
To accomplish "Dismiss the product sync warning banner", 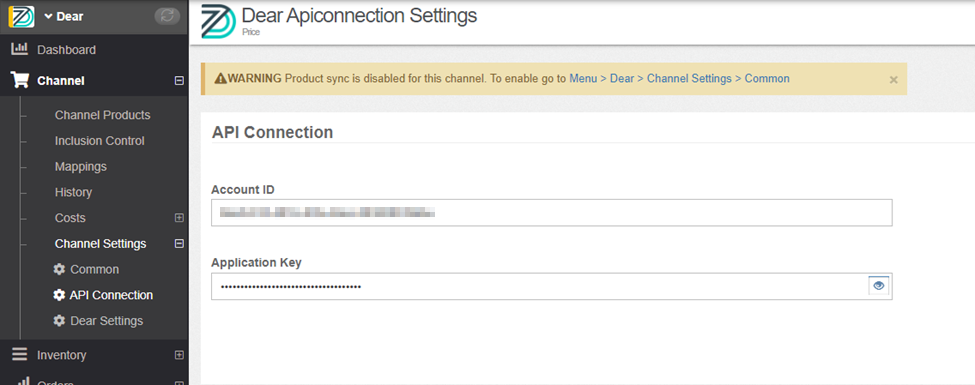I will 894,80.
